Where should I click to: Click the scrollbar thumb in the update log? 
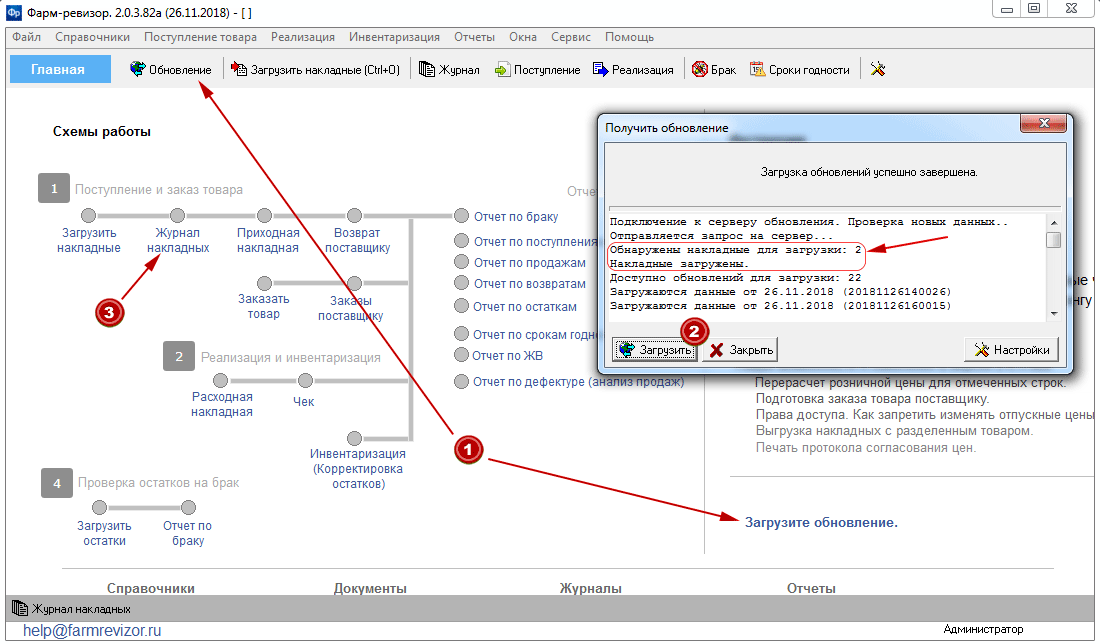pos(1054,240)
